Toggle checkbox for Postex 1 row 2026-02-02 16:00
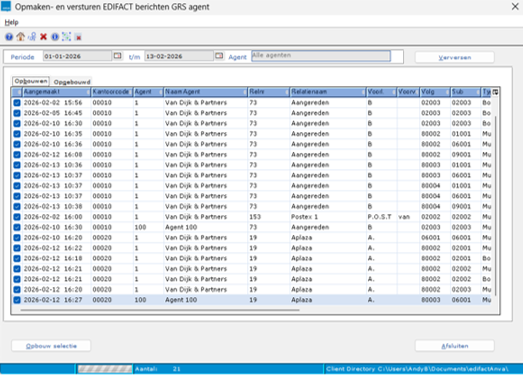This screenshot has height=375, width=523. (17, 217)
